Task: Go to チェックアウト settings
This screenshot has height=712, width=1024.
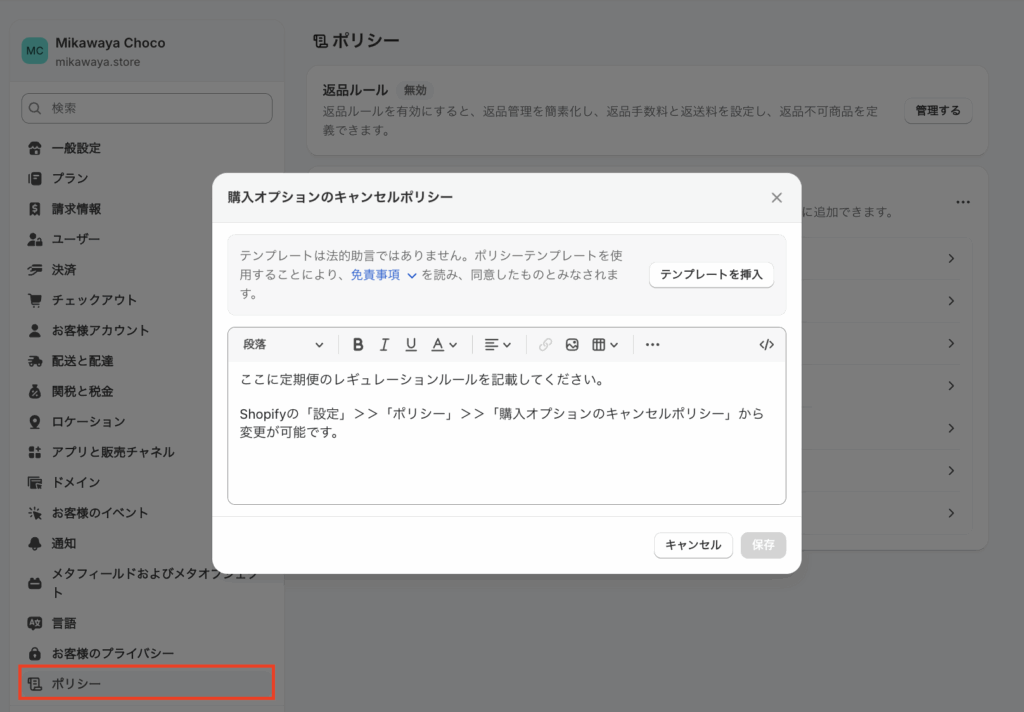Action: coord(94,300)
